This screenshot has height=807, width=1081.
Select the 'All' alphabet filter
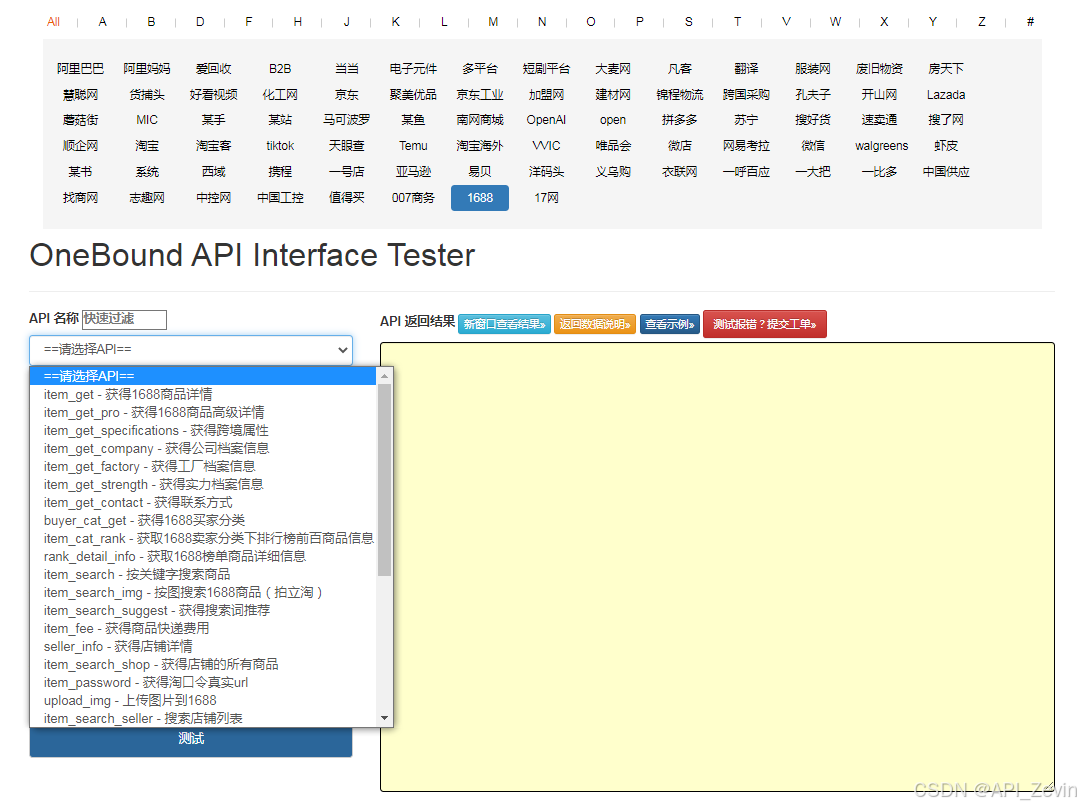tap(53, 22)
